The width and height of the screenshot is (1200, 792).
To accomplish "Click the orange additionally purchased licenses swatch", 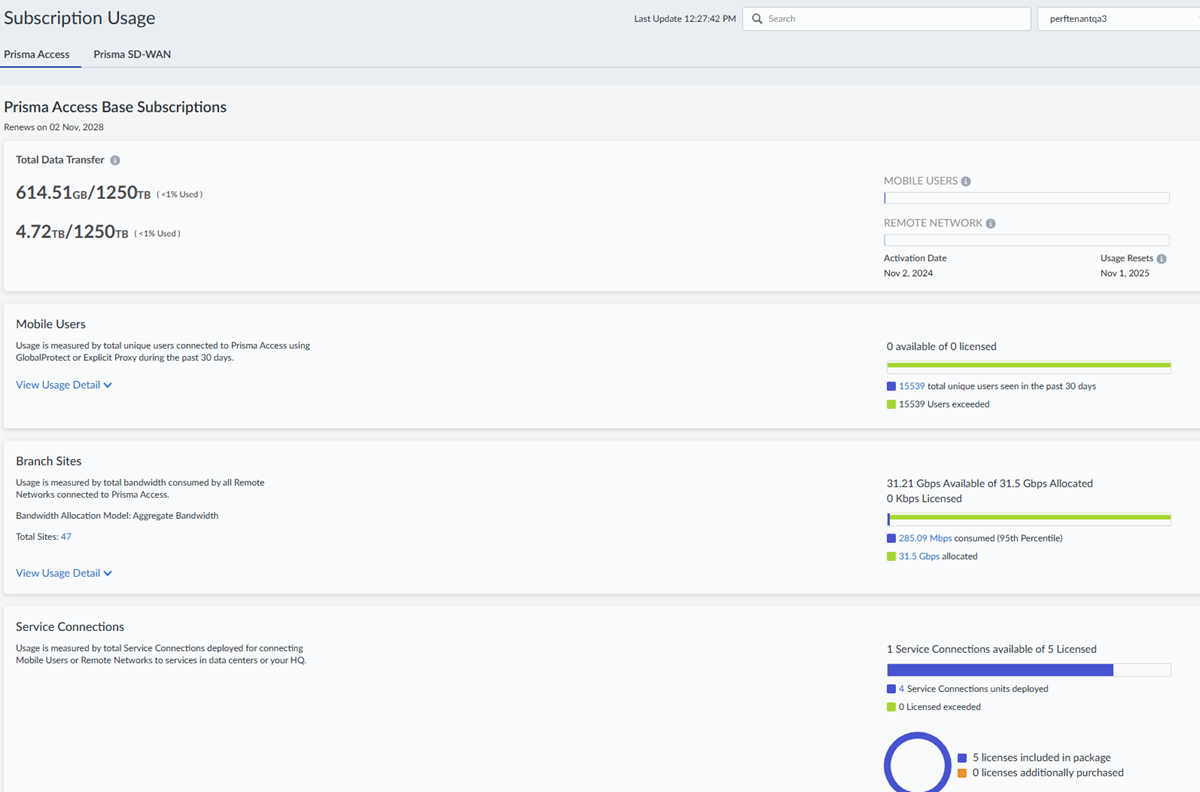I will pos(962,773).
